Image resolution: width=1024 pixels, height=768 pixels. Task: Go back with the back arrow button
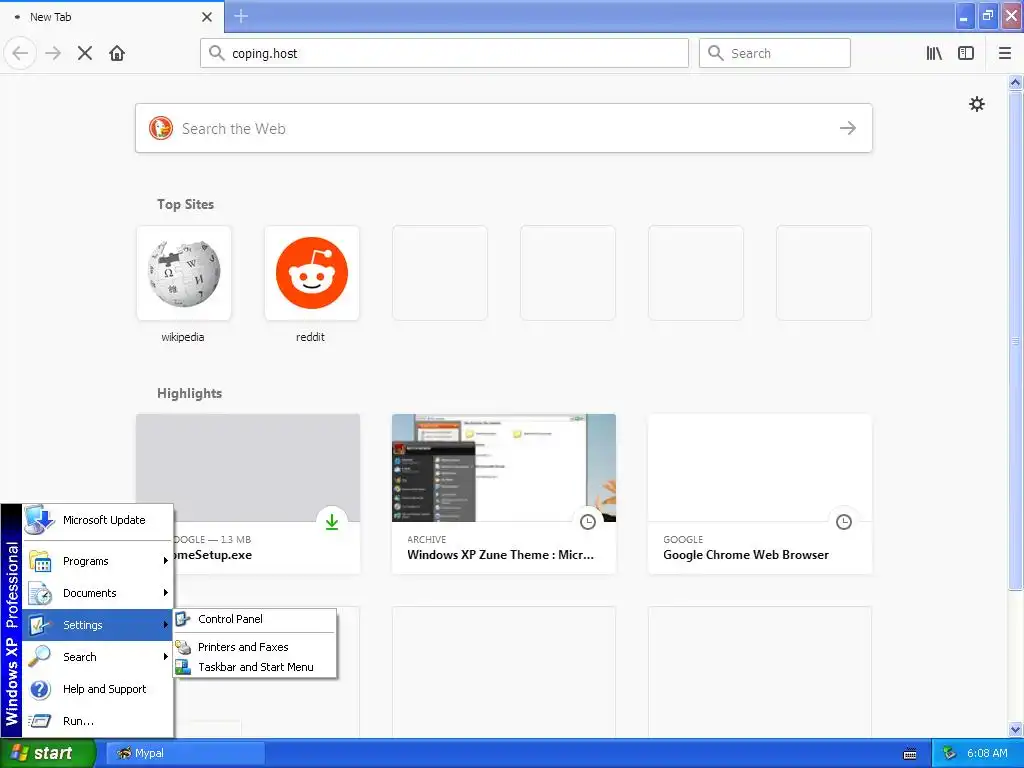click(20, 53)
